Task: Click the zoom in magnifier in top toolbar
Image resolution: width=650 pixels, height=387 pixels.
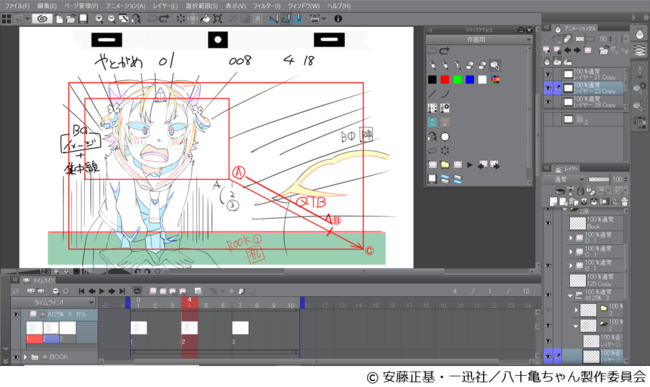Action: 99,19
